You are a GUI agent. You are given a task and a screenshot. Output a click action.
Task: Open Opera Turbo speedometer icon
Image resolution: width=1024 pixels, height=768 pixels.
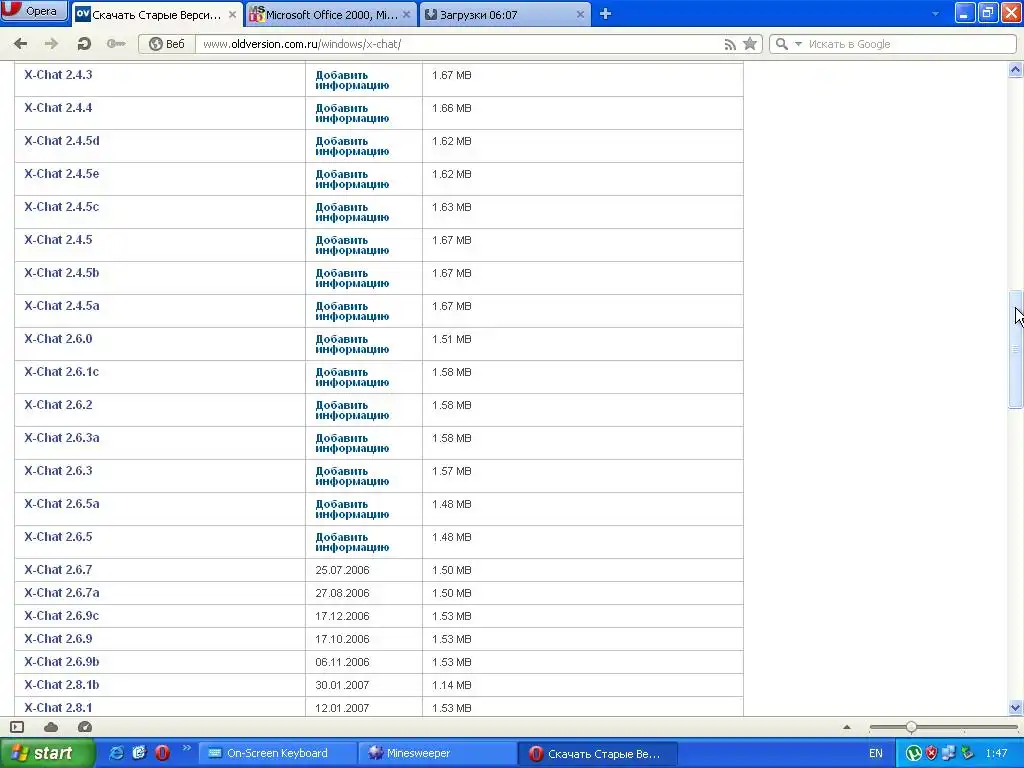point(85,727)
